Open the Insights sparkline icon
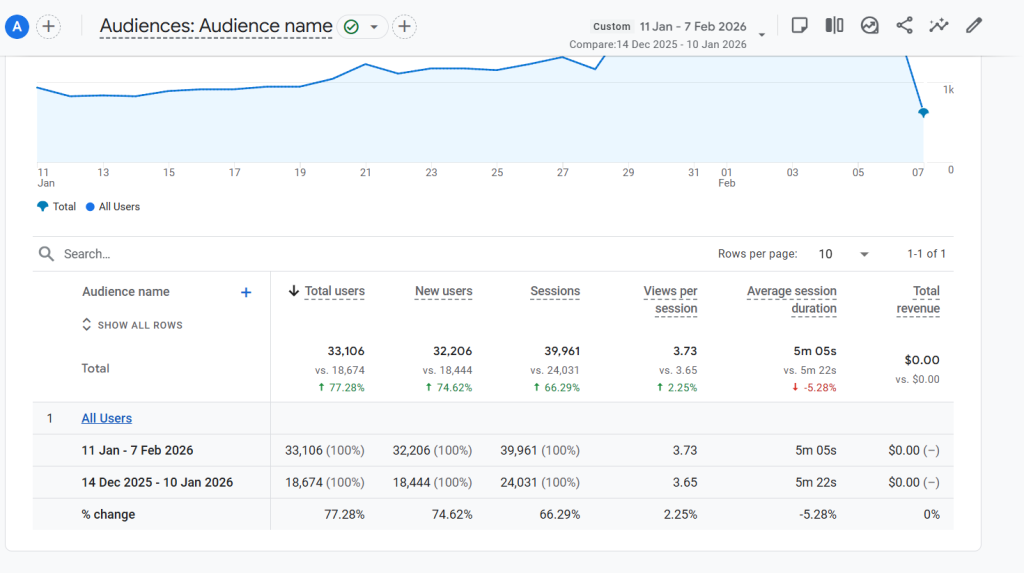 click(x=938, y=26)
